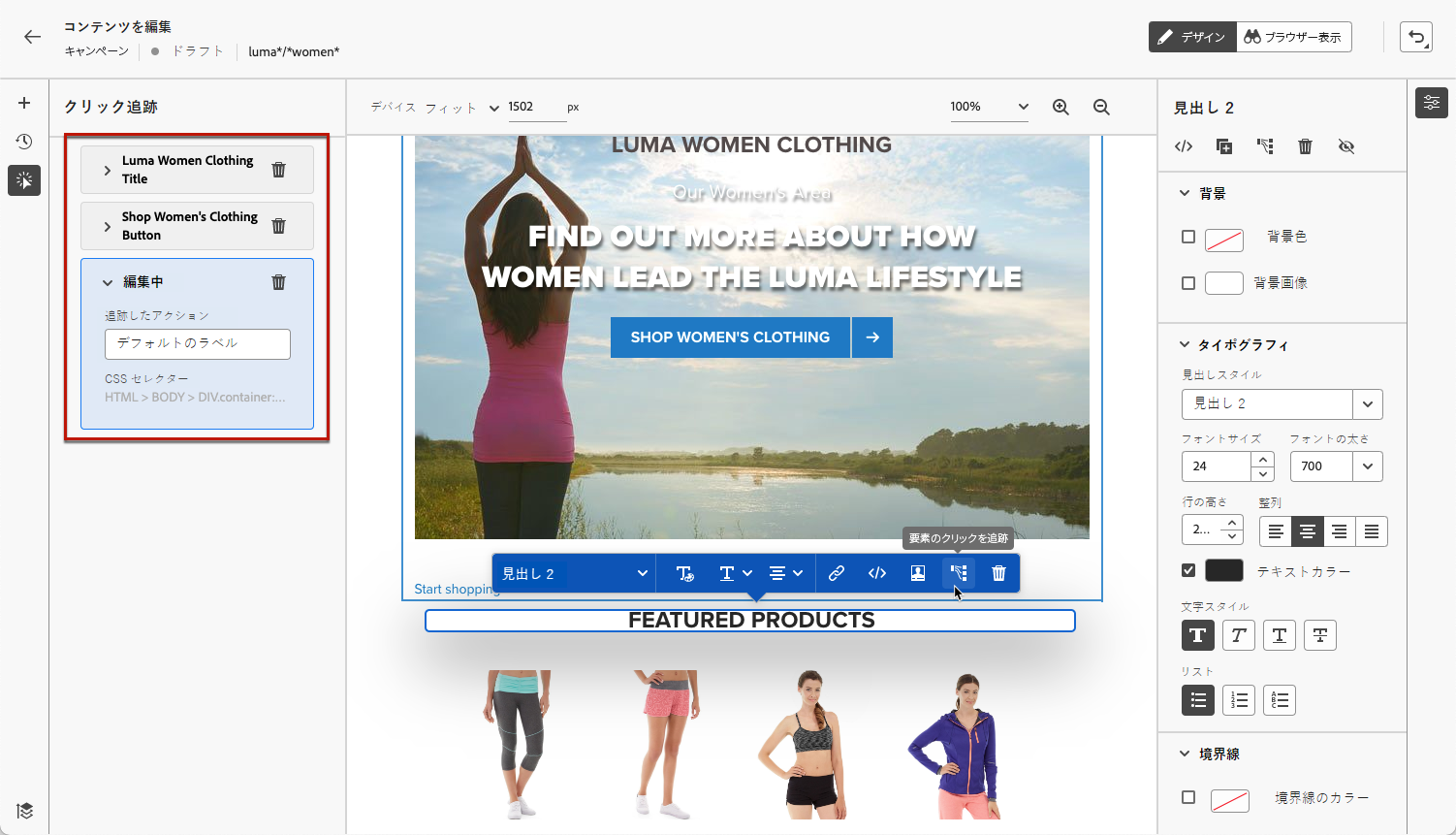Image resolution: width=1456 pixels, height=835 pixels.
Task: Open the 100% zoom level dropdown
Action: pyautogui.click(x=989, y=107)
